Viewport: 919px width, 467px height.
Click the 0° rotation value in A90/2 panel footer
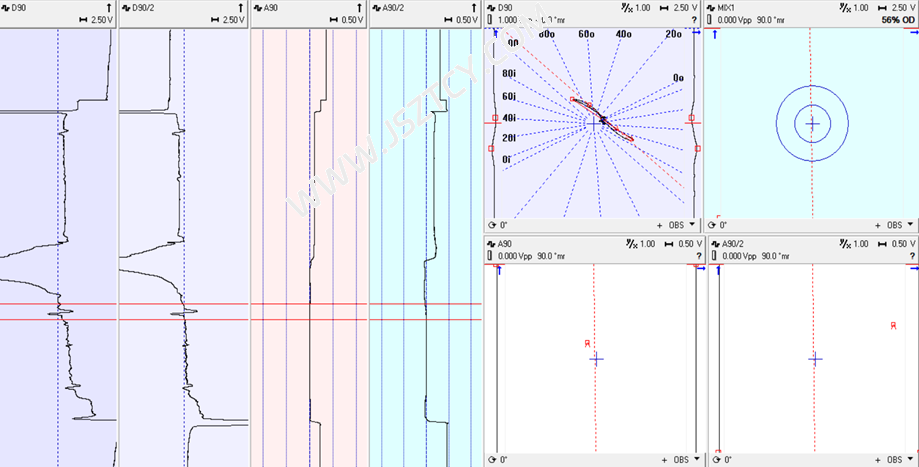tap(723, 459)
